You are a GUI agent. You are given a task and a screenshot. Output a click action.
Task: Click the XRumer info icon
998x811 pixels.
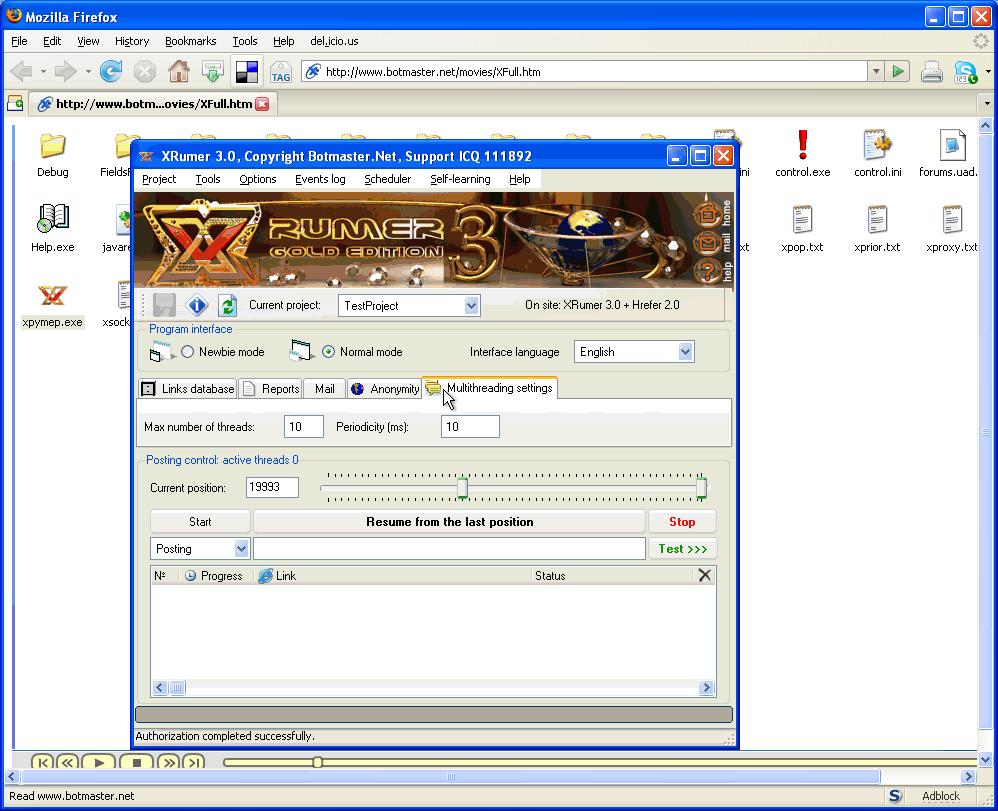(197, 306)
